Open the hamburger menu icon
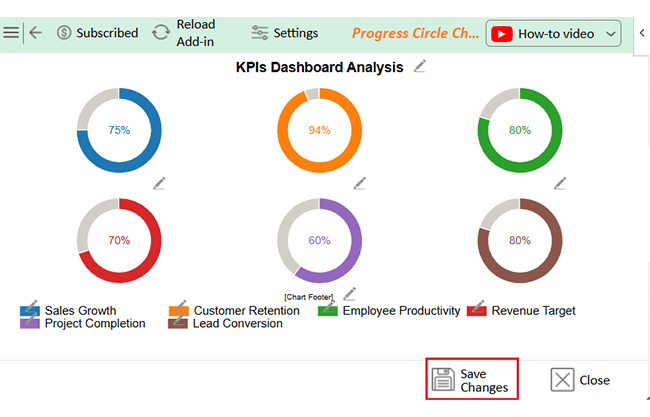 click(x=11, y=33)
